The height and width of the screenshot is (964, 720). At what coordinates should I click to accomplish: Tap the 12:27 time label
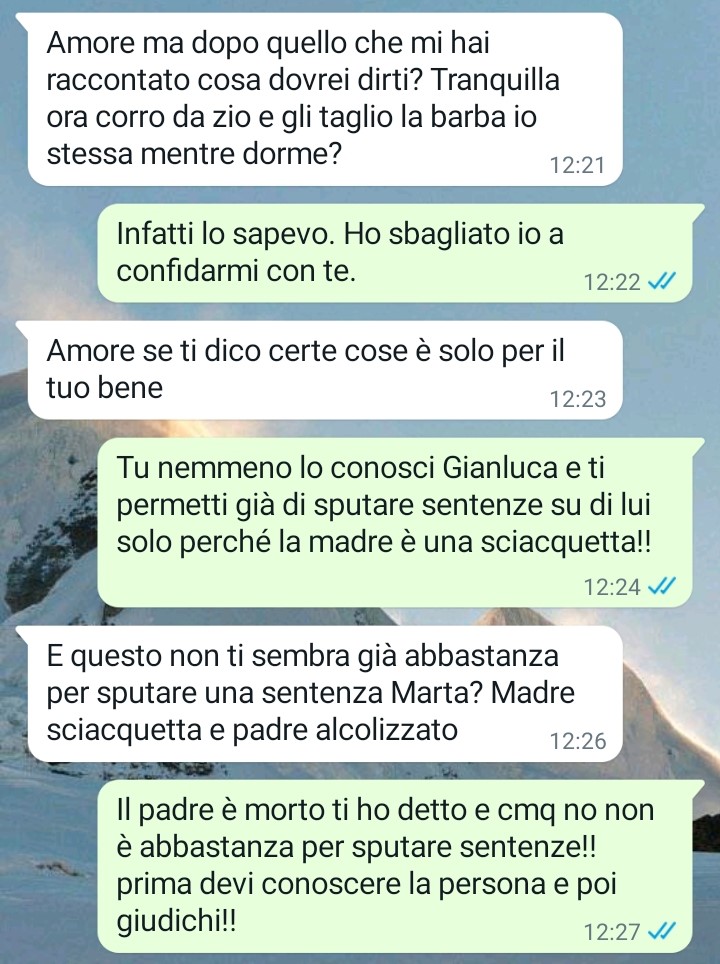click(x=612, y=931)
